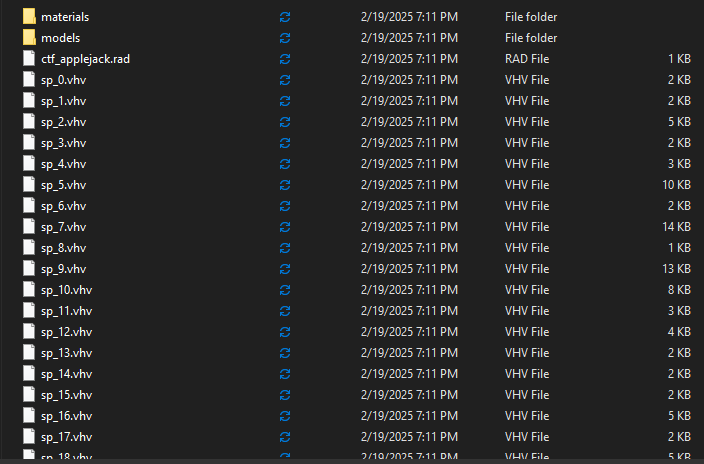The width and height of the screenshot is (704, 464).
Task: Click sync status icon for sp_0.vhv
Action: pos(285,80)
